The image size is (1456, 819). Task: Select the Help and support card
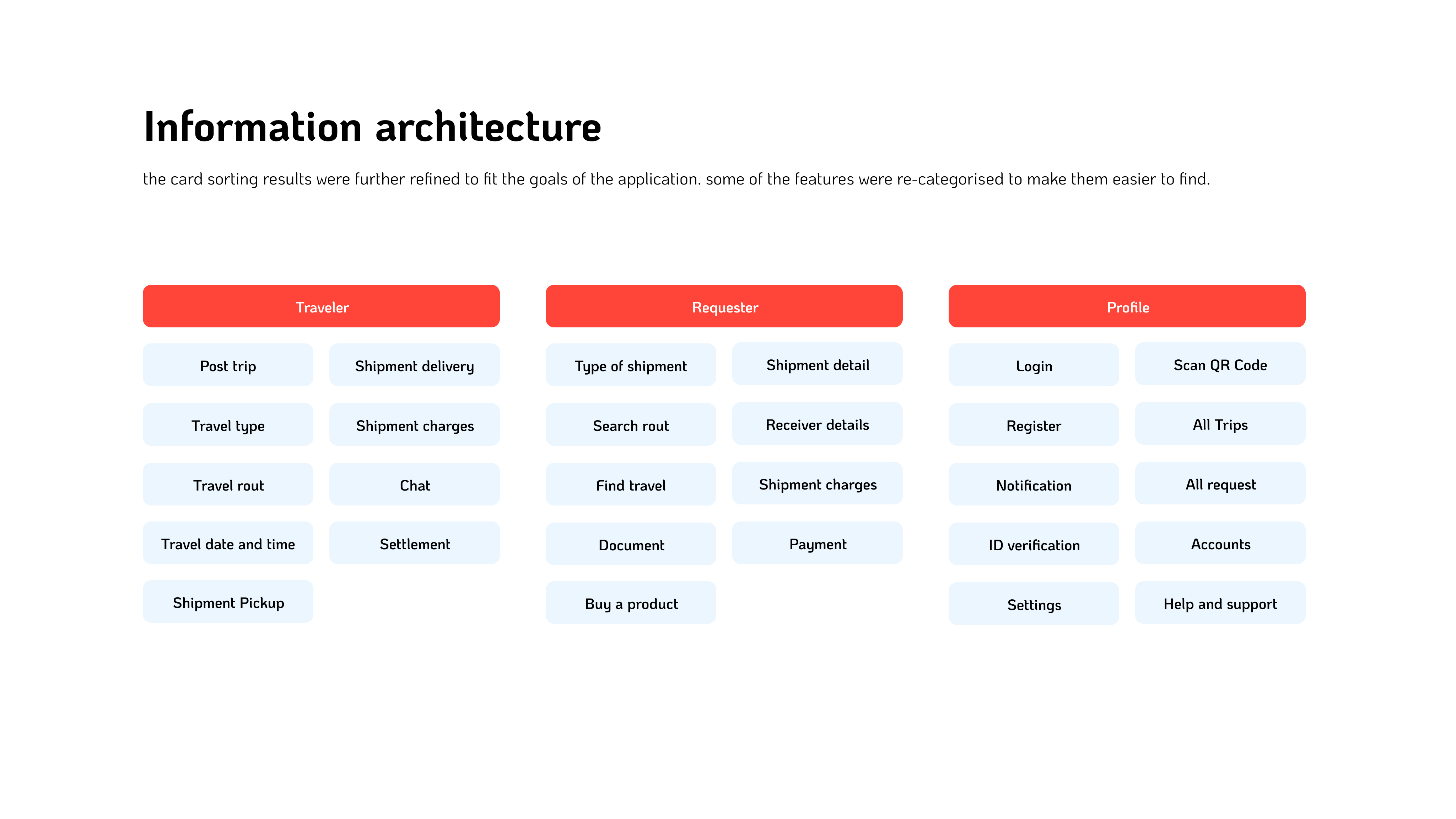[x=1220, y=603]
